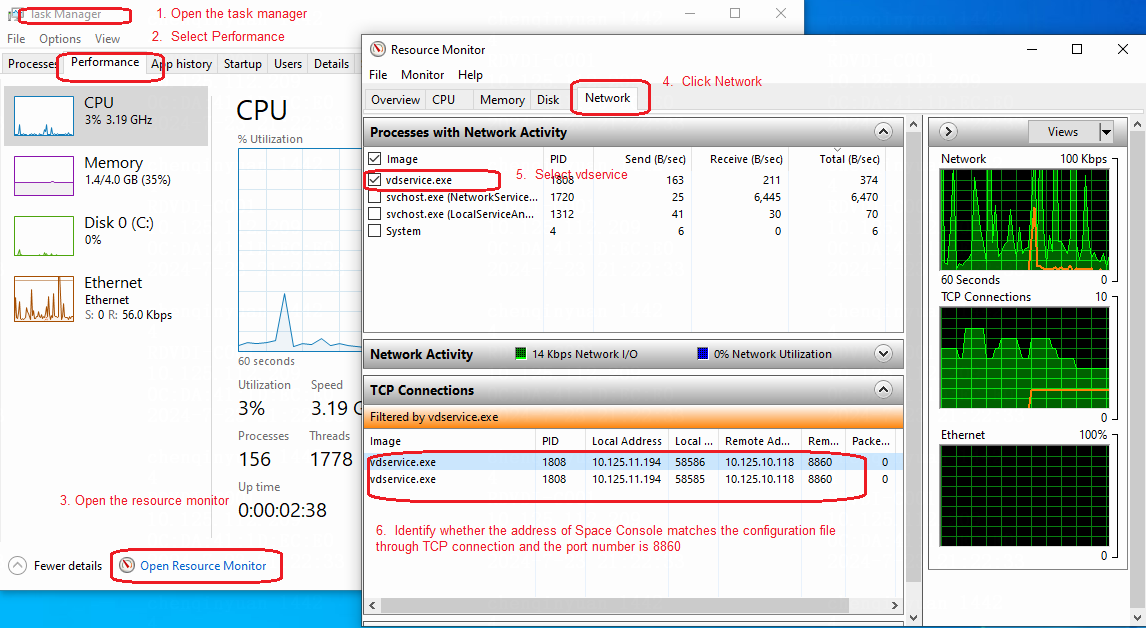Select the CPU graph thumbnail in Task Manager
The width and height of the screenshot is (1146, 628).
coord(44,116)
